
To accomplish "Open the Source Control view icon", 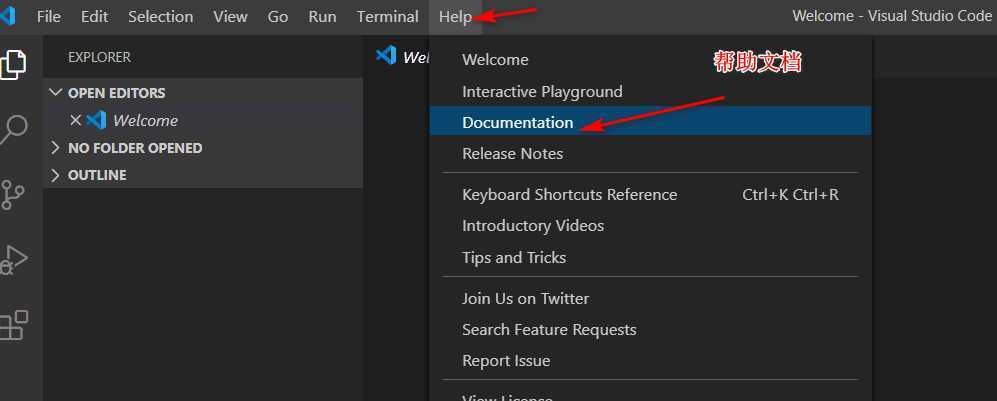I will pos(13,195).
